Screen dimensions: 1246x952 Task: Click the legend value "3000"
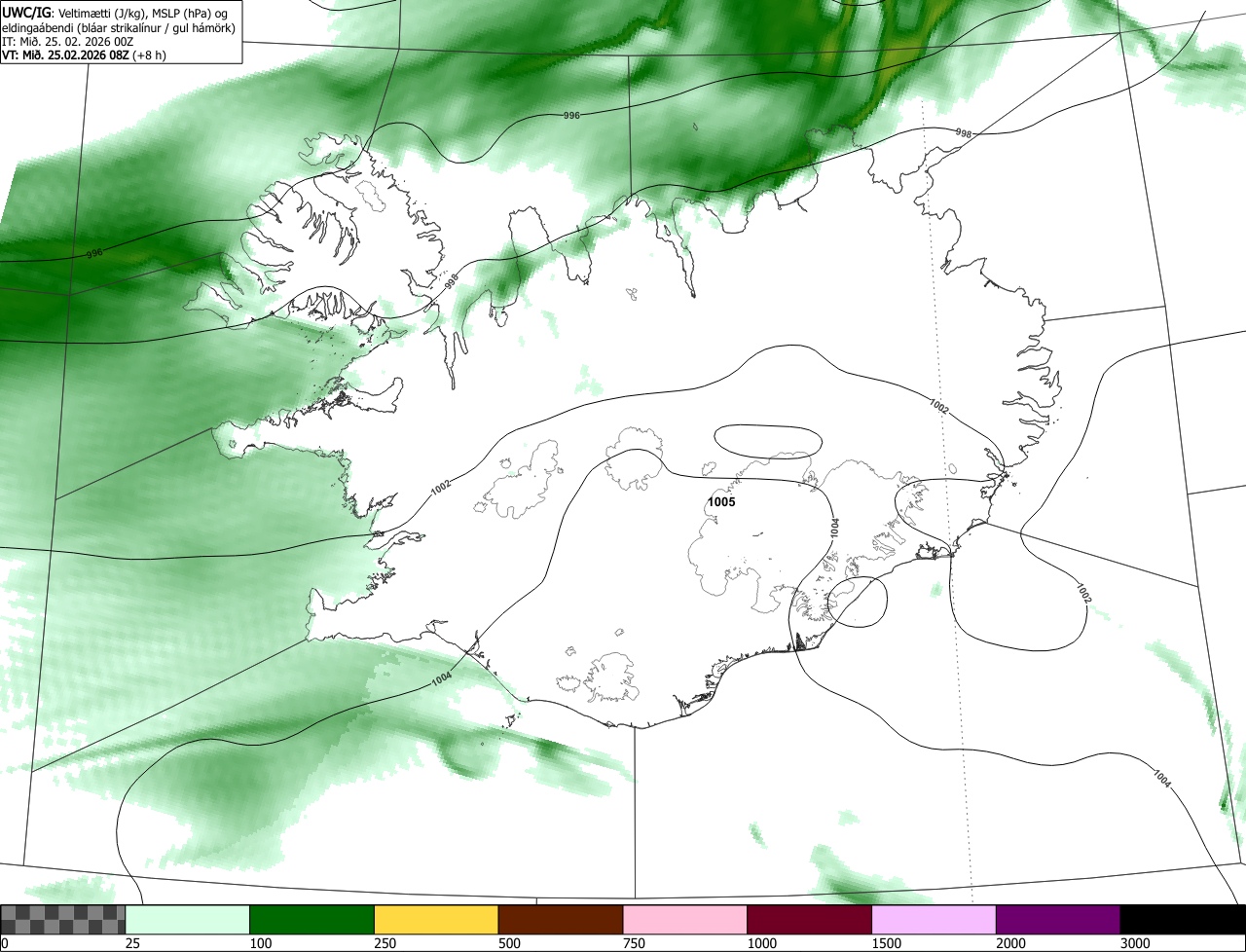(x=1135, y=943)
